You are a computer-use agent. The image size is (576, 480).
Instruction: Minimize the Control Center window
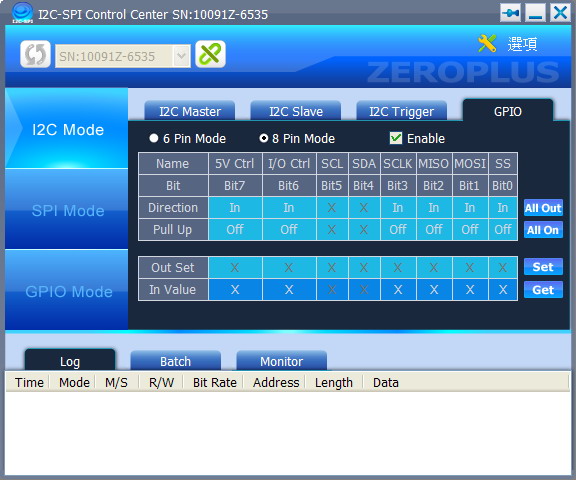click(x=535, y=13)
